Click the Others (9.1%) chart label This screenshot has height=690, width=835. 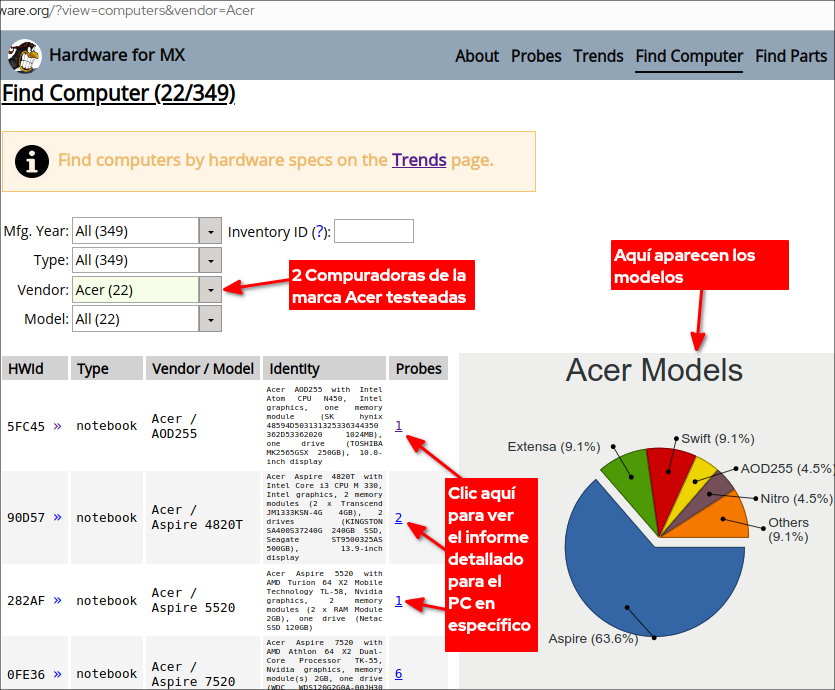point(788,529)
